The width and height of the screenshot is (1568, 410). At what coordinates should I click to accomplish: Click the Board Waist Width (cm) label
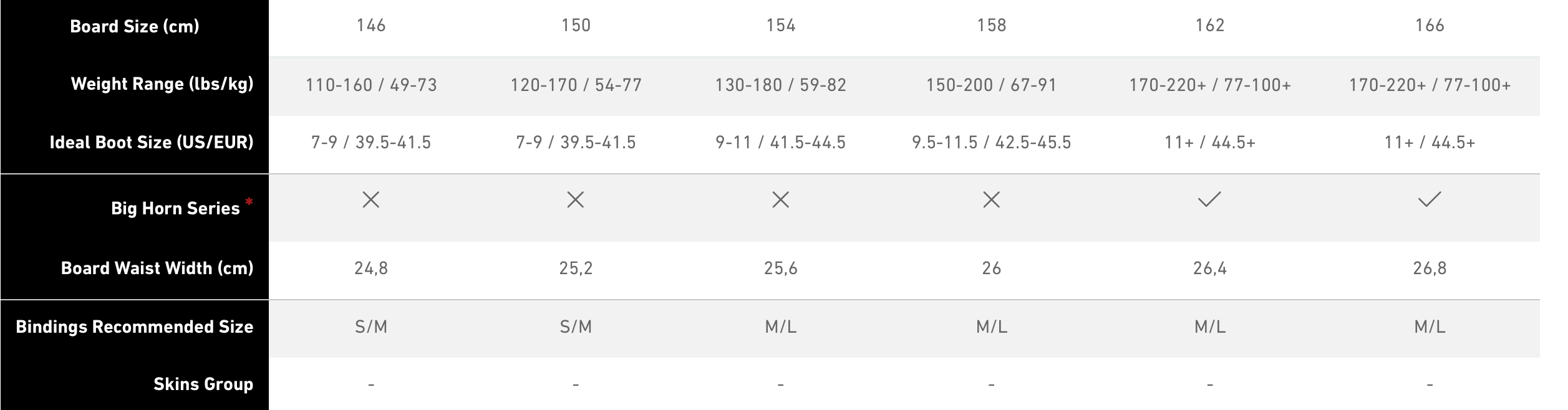coord(157,268)
